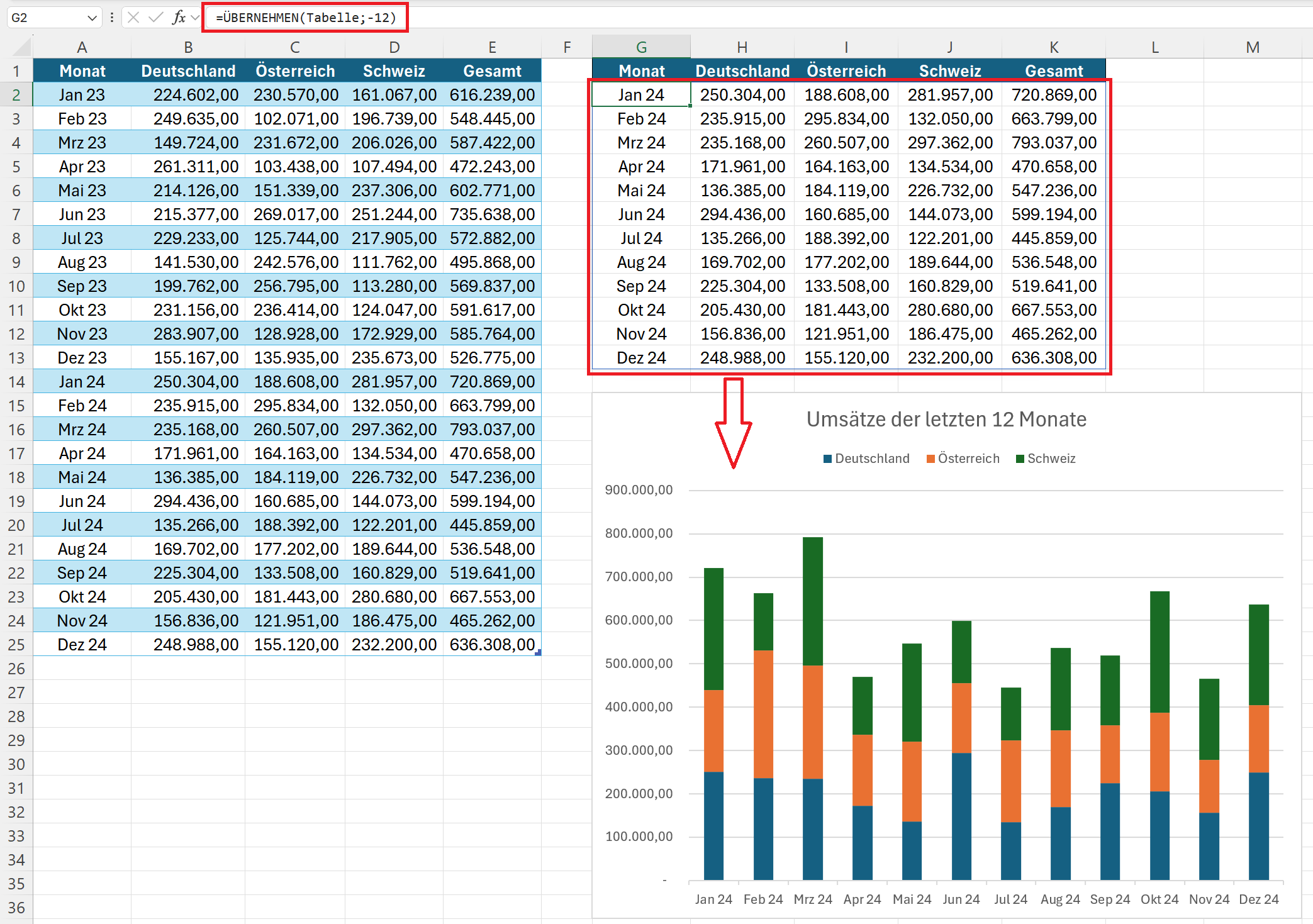Click the orange Österreich segment of Feb 24 bar

coord(763,714)
